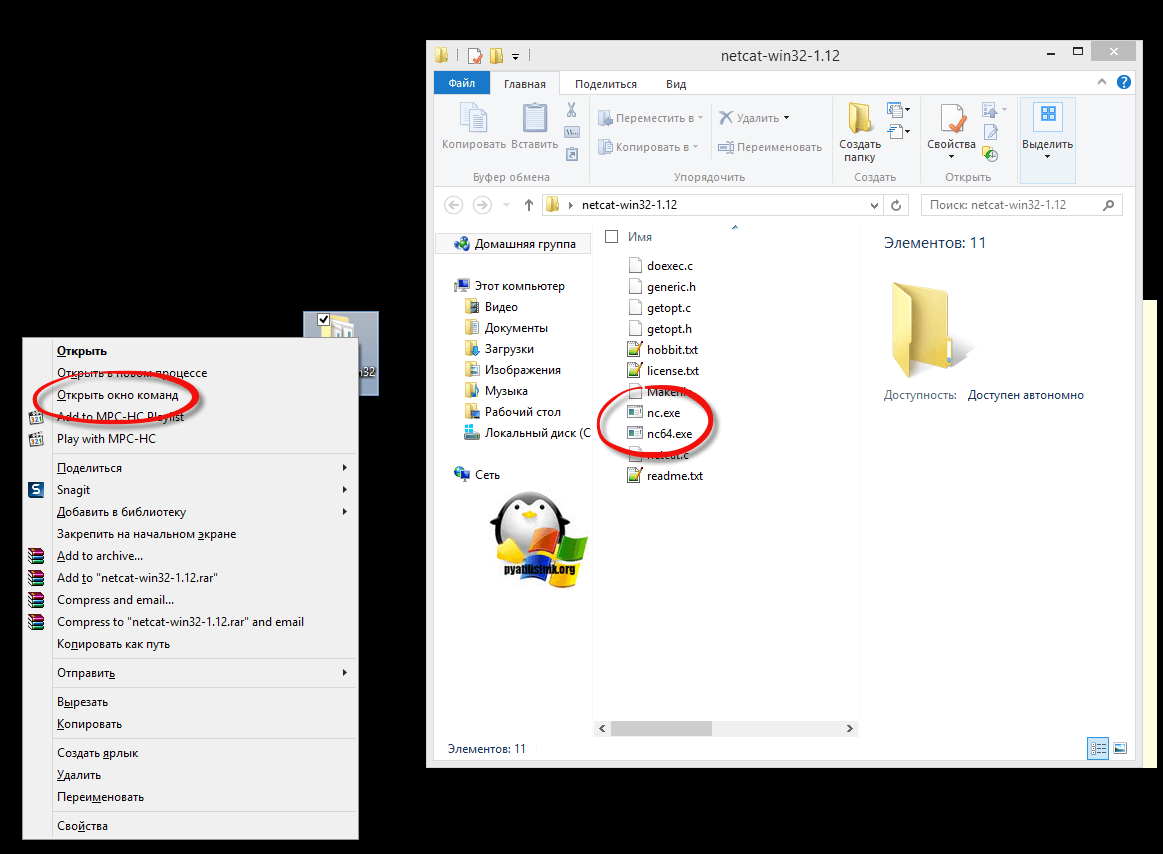Click the Свойства (Properties) checkmark icon
1163x854 pixels.
(x=952, y=118)
